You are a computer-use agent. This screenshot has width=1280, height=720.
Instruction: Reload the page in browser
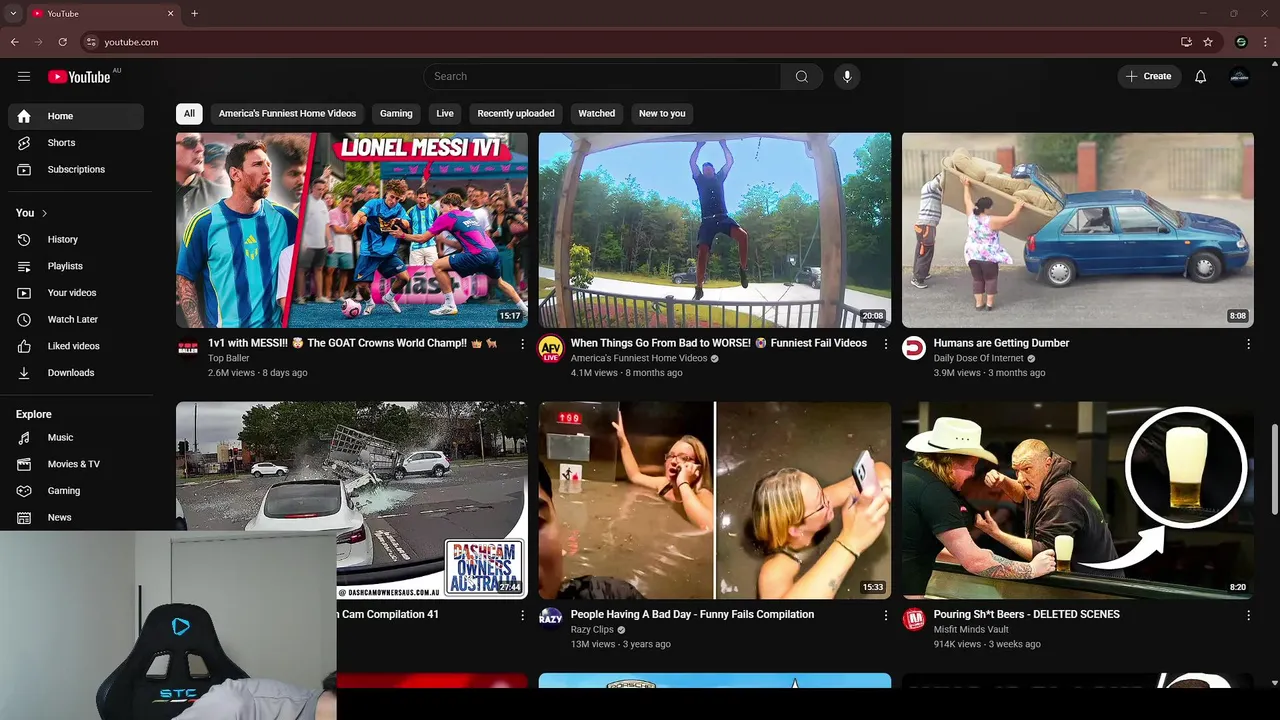pos(62,42)
